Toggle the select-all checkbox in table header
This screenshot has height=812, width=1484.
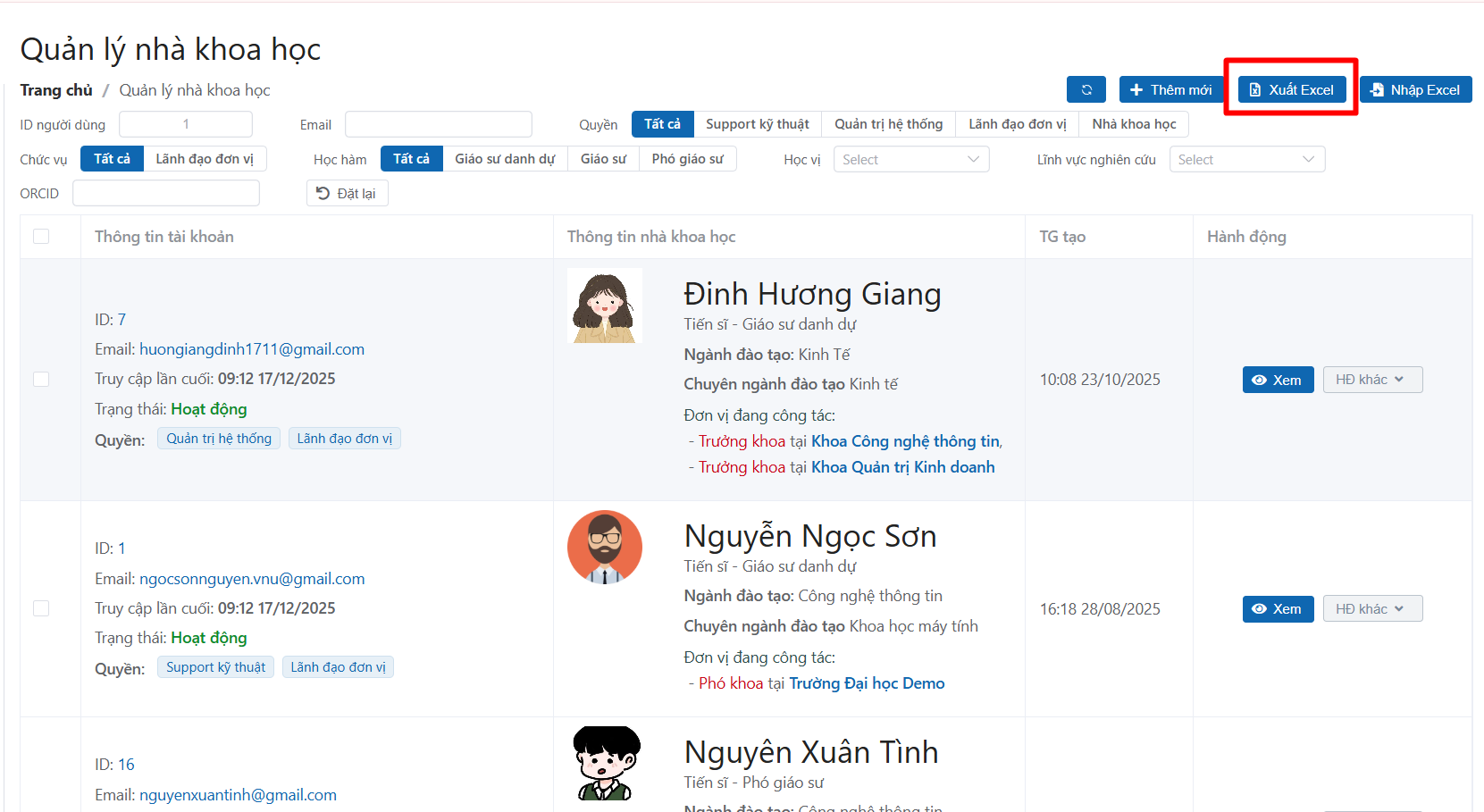point(41,237)
